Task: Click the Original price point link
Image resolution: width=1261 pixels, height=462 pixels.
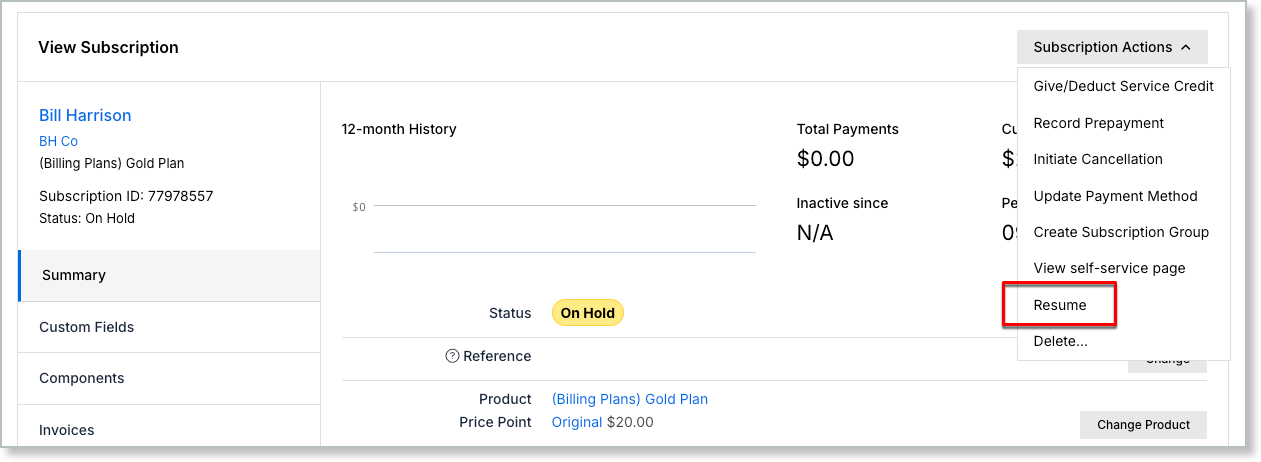Action: click(x=577, y=422)
